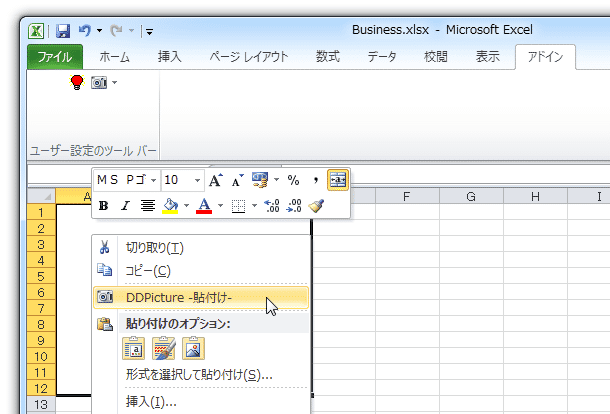Apply cell borders icon
Screen dimensions: 610x414
[238, 206]
